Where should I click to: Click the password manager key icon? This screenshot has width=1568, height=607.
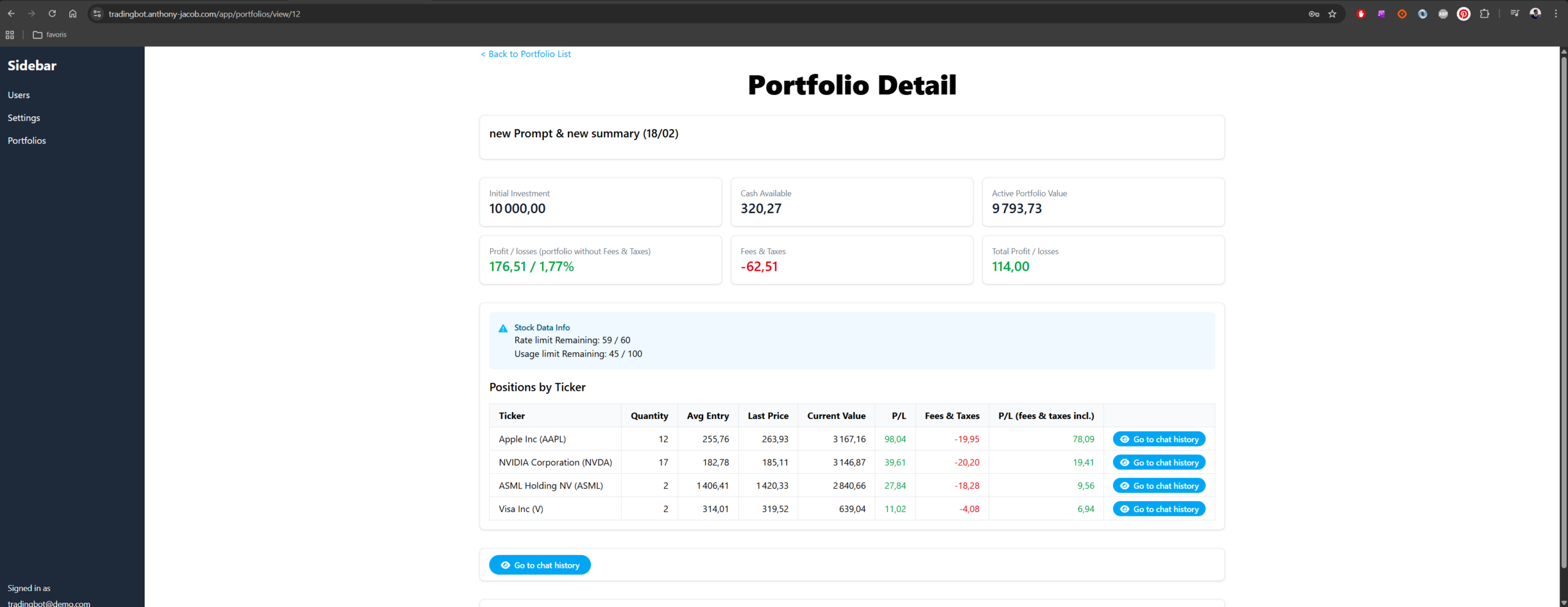pos(1314,14)
